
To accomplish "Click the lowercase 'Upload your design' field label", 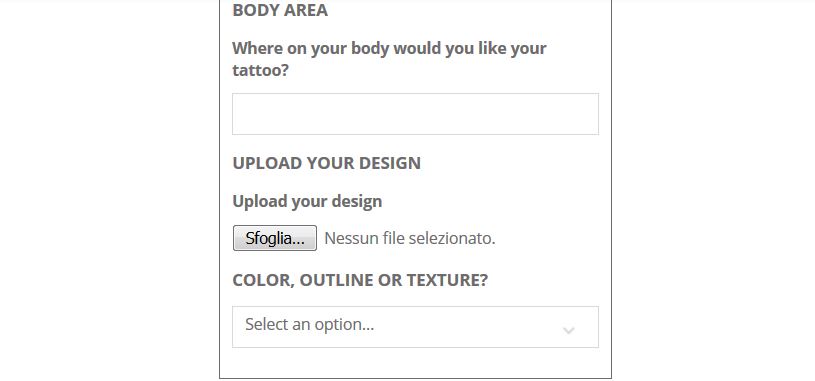I will click(307, 202).
